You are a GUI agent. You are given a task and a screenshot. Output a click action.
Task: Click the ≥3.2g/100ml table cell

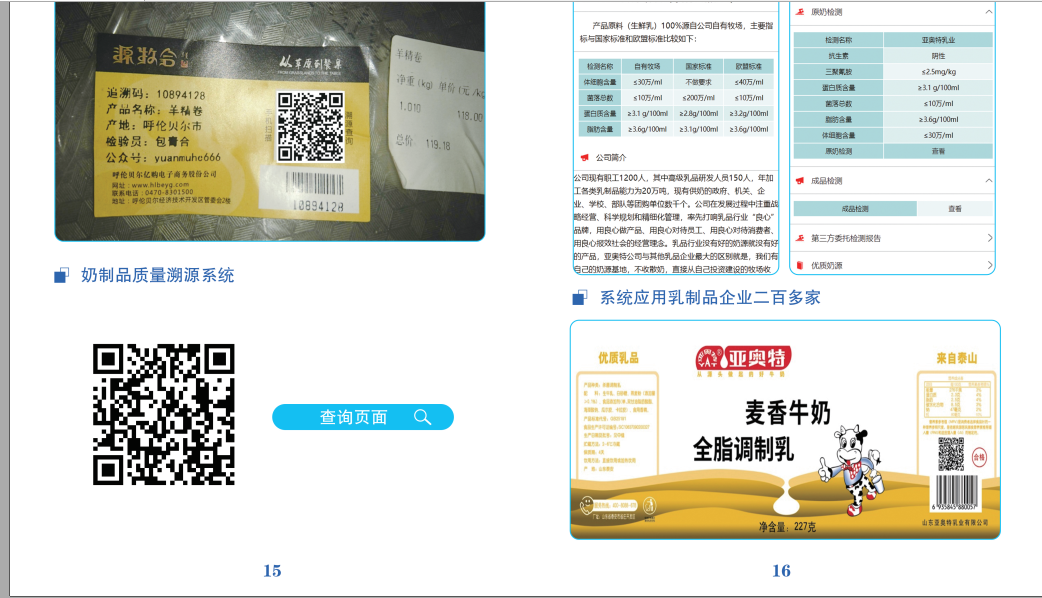[x=749, y=114]
